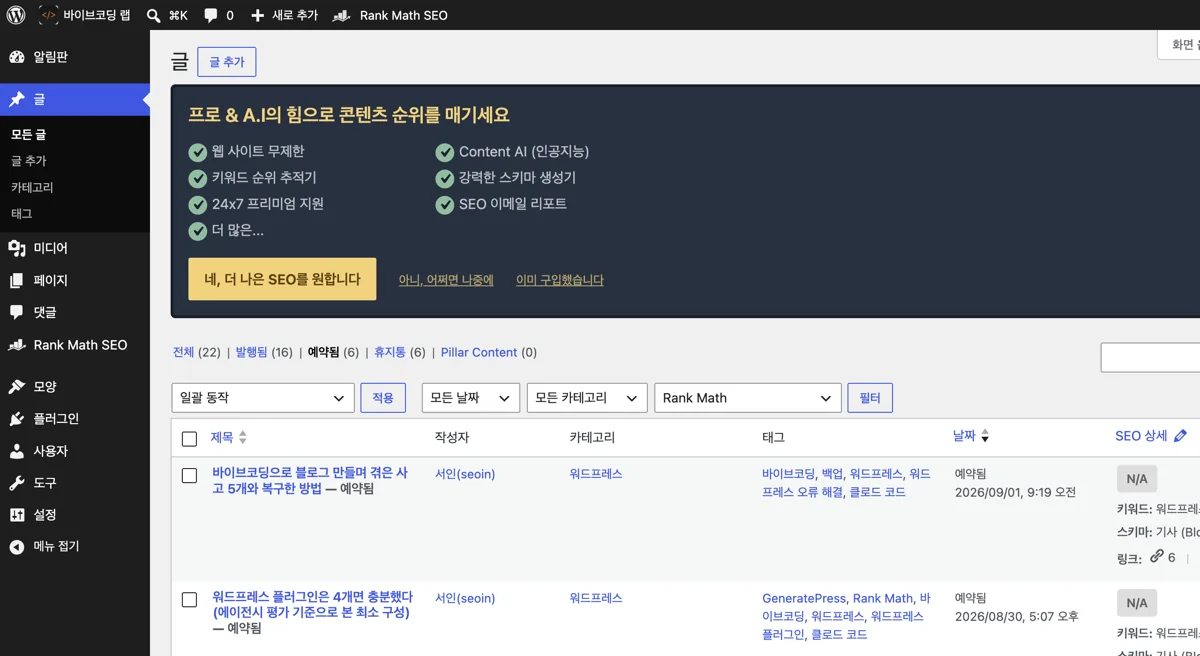Click tag Rank Math in second row
This screenshot has height=656, width=1200.
tap(883, 598)
